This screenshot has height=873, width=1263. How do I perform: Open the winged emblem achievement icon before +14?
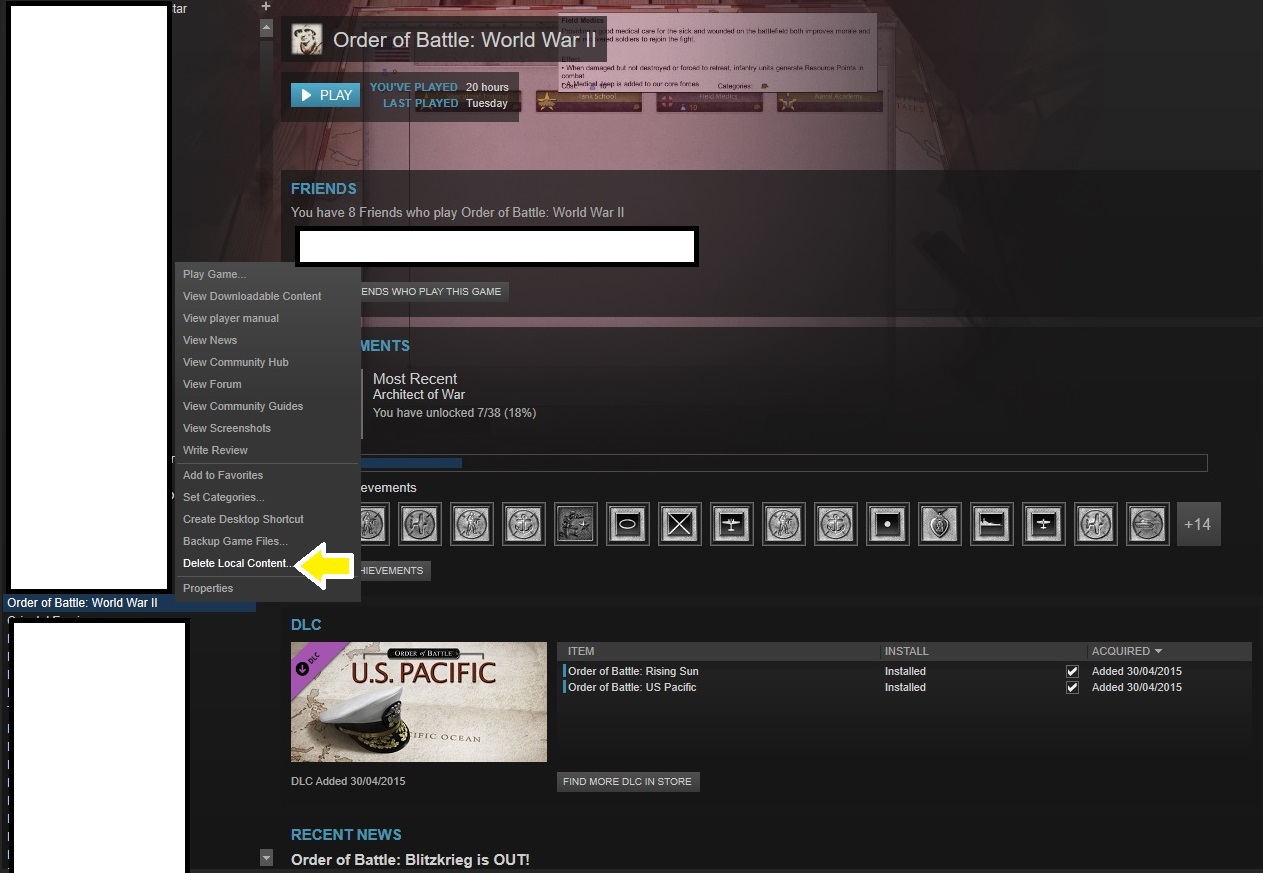point(1148,524)
